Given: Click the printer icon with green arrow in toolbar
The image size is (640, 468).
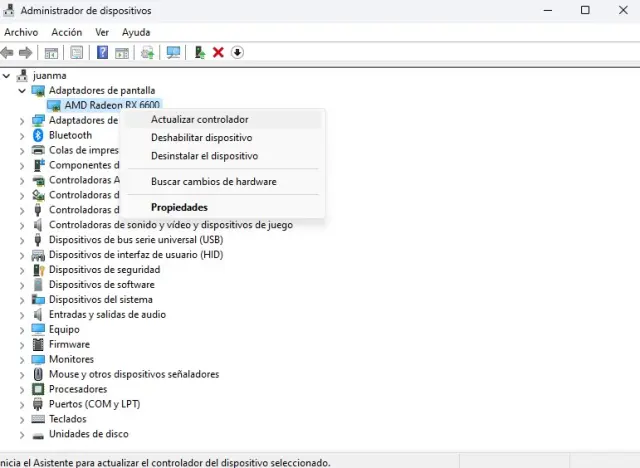Looking at the screenshot, I should coord(148,52).
